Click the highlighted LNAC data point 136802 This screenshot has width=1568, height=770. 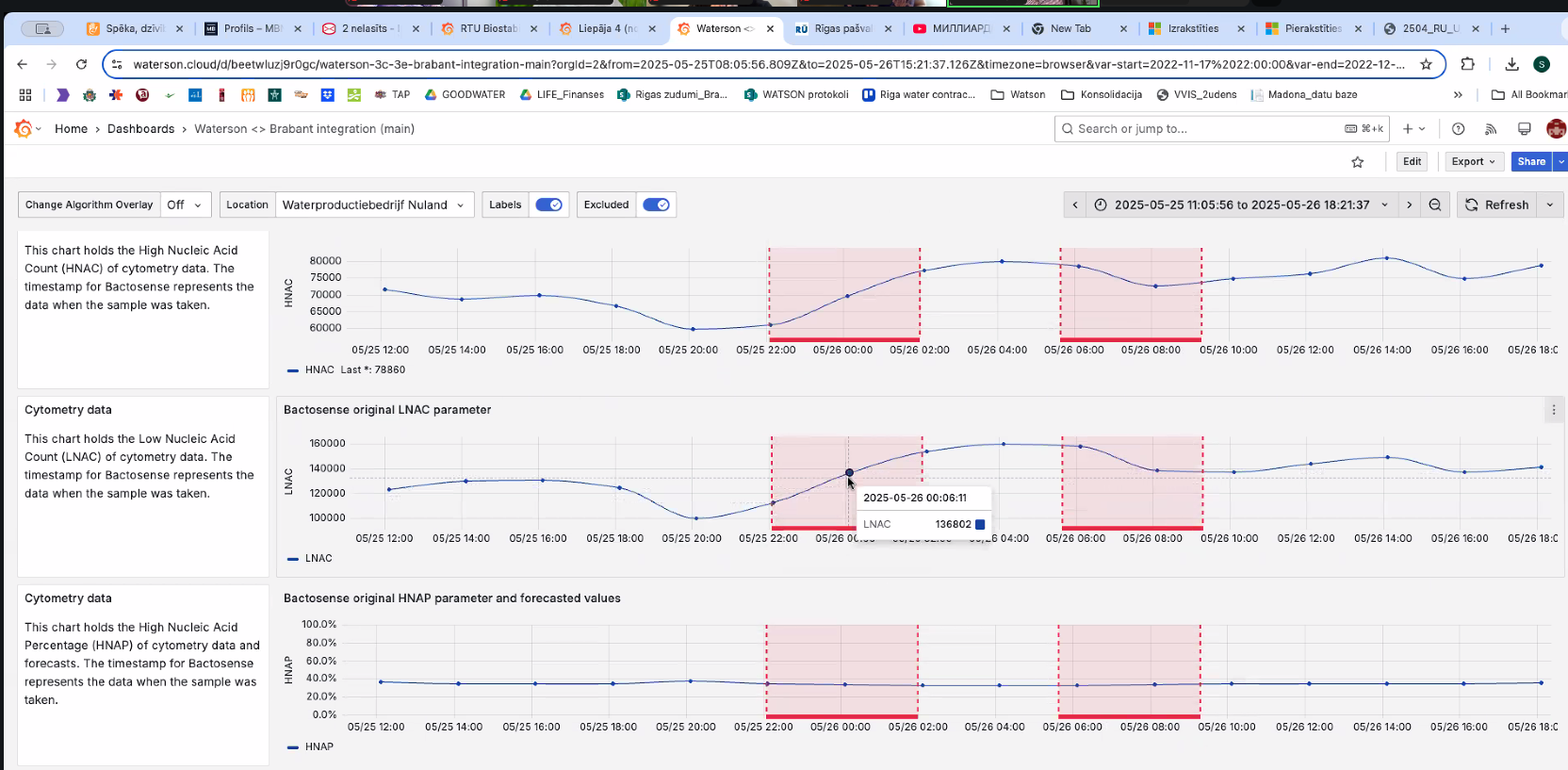pyautogui.click(x=849, y=472)
